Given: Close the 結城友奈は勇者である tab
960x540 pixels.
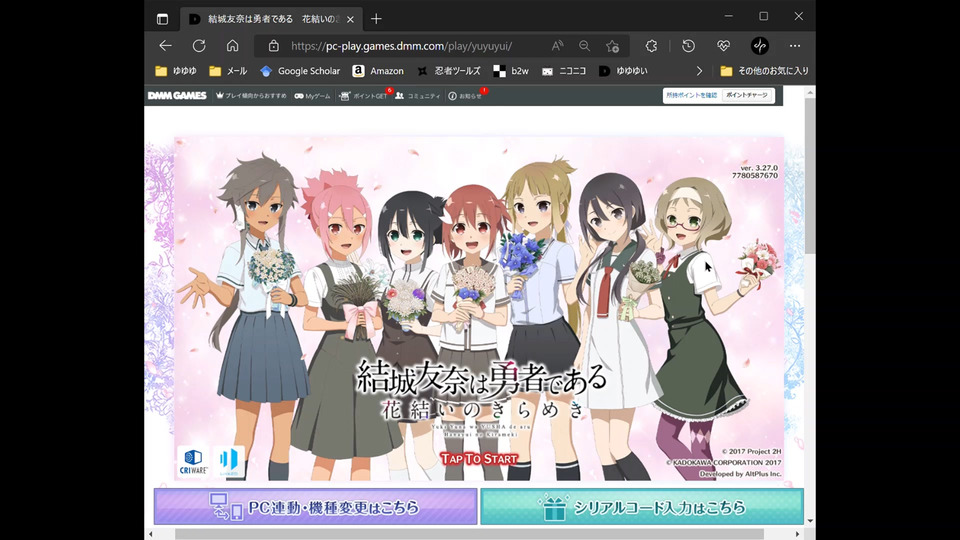Looking at the screenshot, I should coord(350,19).
